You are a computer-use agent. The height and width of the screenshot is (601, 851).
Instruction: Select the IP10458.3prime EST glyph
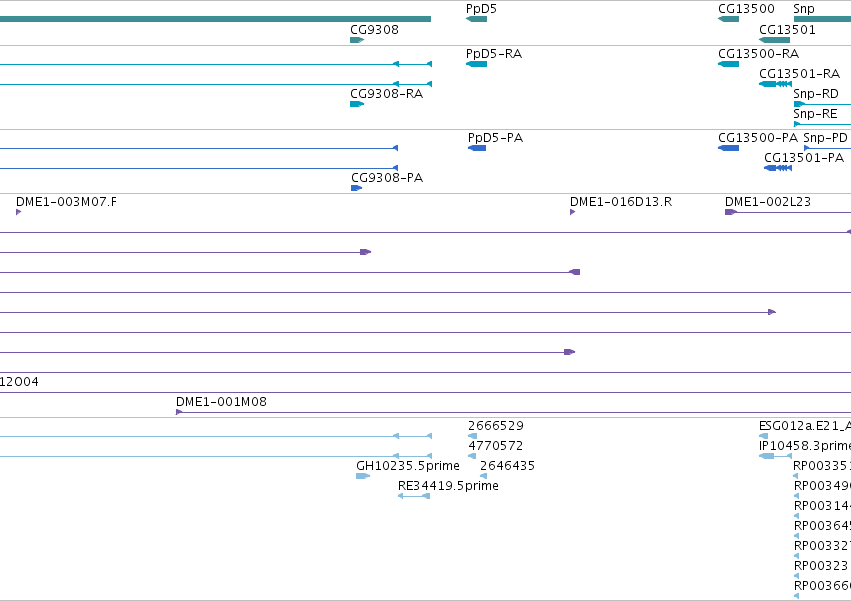click(x=776, y=456)
